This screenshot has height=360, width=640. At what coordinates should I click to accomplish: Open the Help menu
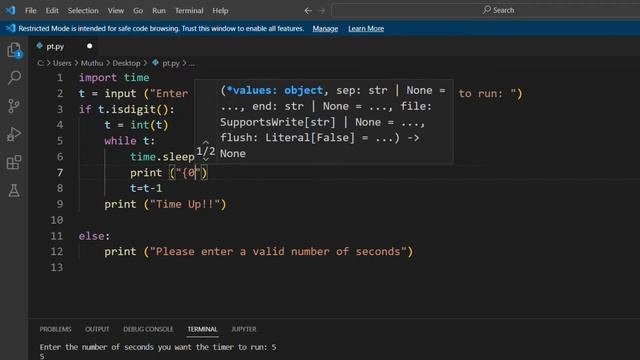pyautogui.click(x=220, y=11)
